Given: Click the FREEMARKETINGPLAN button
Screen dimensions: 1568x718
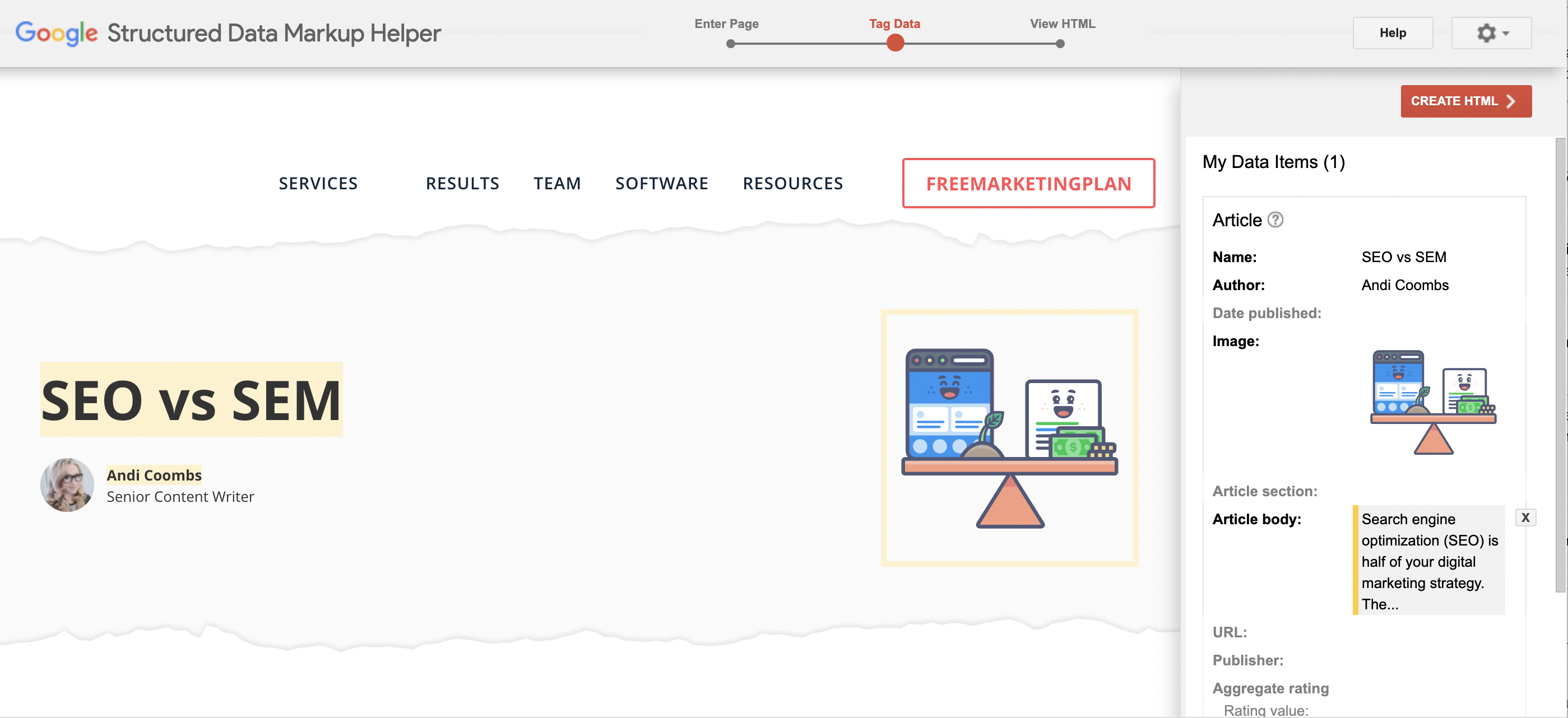Looking at the screenshot, I should click(1028, 183).
